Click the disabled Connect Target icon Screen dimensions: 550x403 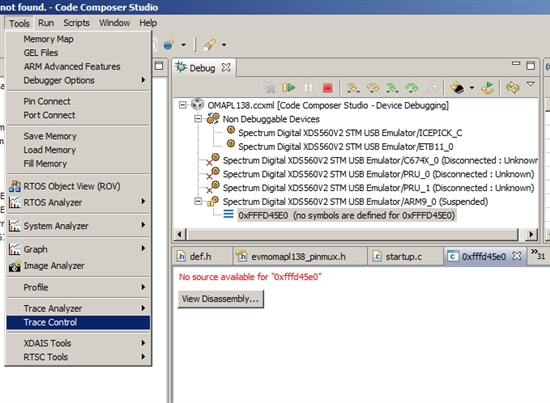[269, 87]
